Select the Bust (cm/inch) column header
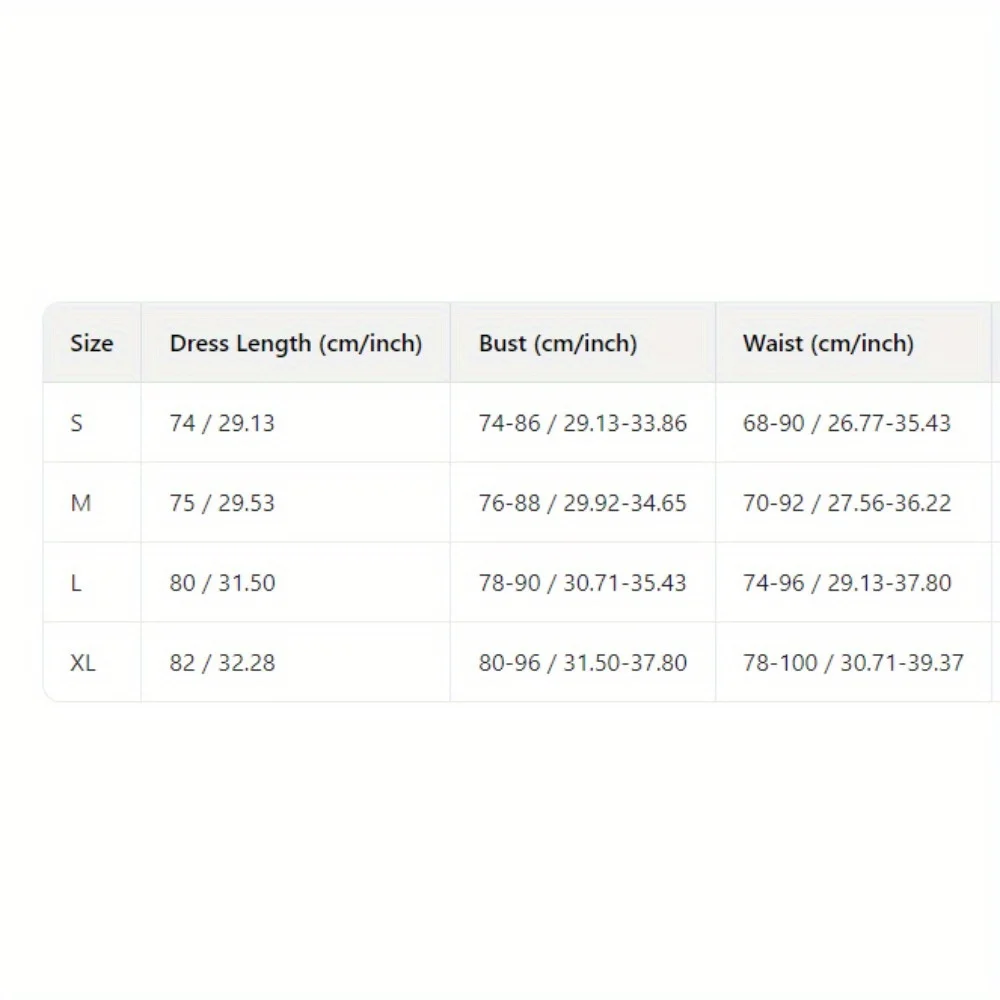This screenshot has width=1000, height=1000. pyautogui.click(x=558, y=343)
